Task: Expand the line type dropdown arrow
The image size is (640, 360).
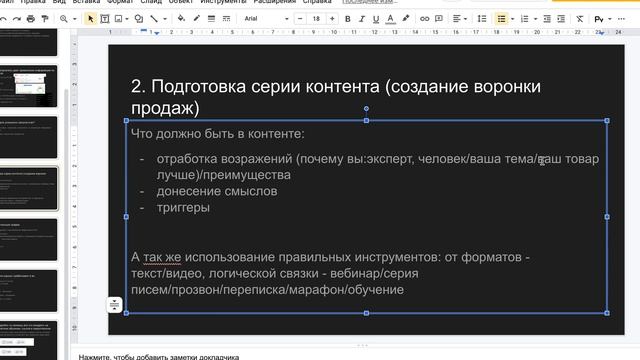Action: (x=165, y=19)
